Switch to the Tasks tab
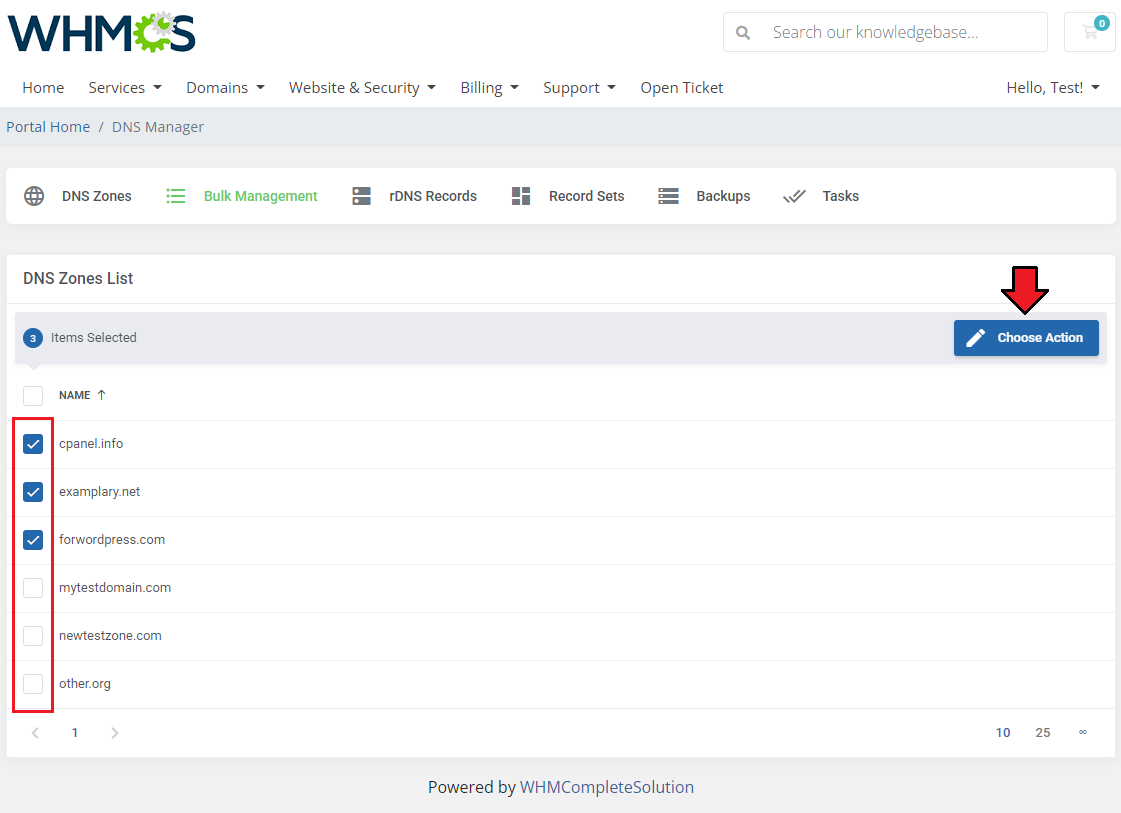This screenshot has width=1121, height=813. (x=821, y=196)
